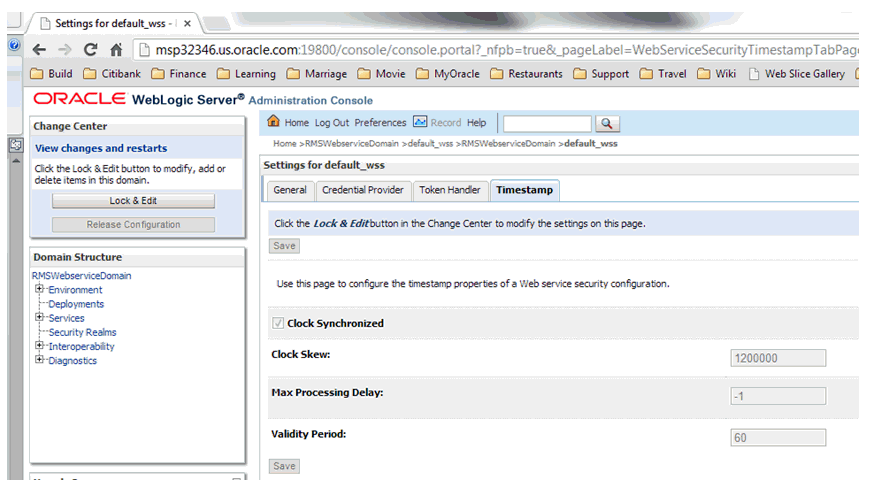Reload the page with the refresh icon

[91, 50]
